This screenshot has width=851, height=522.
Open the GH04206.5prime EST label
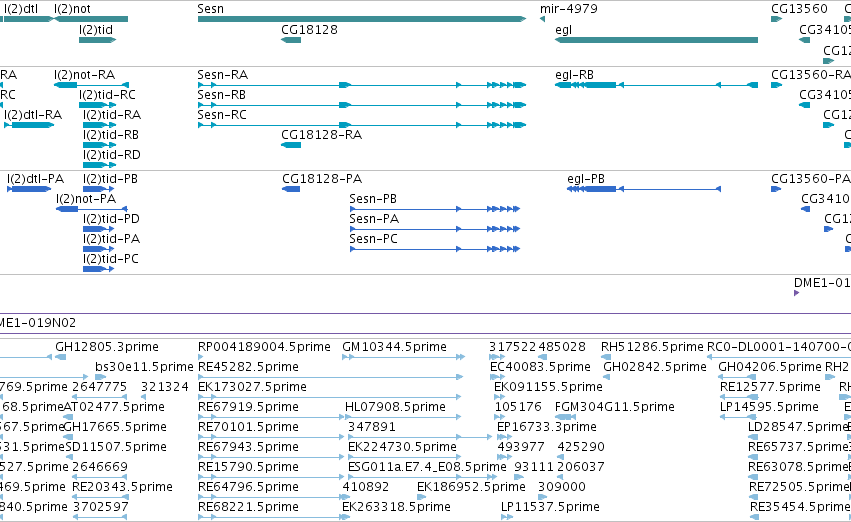(x=770, y=367)
